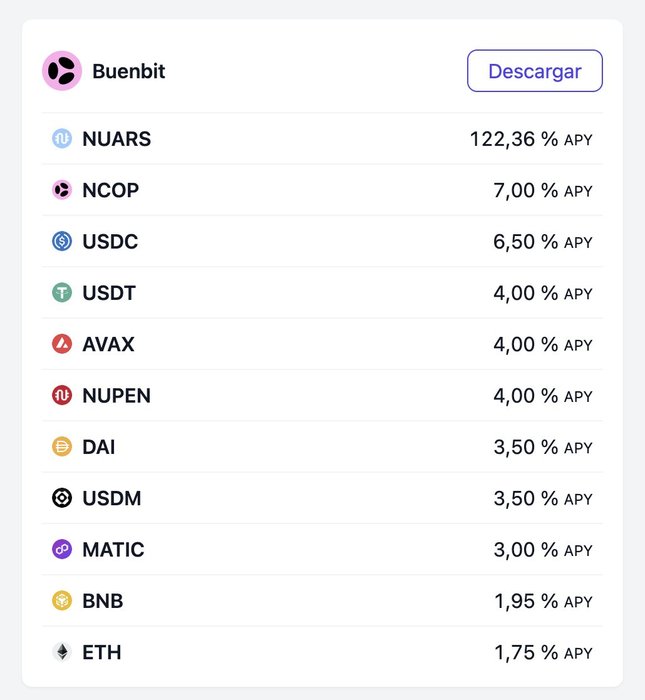645x700 pixels.
Task: Select the USDC row label
Action: [110, 242]
